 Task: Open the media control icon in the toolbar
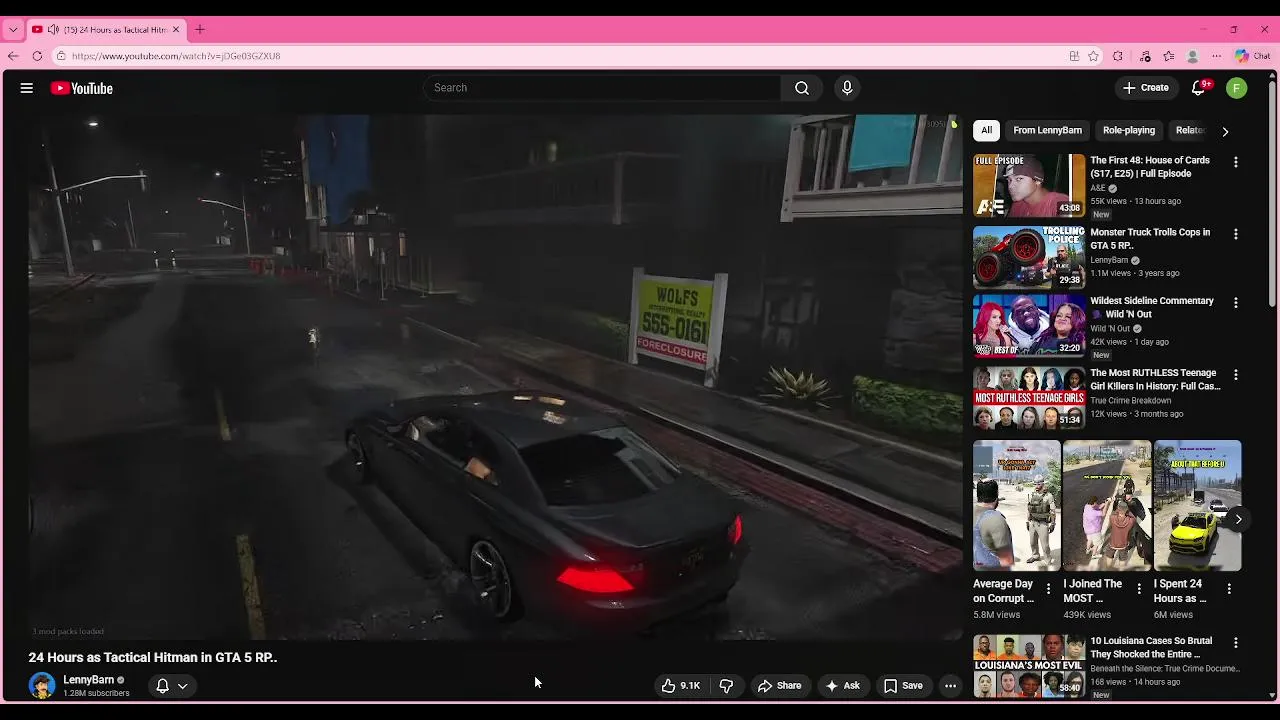click(1145, 56)
